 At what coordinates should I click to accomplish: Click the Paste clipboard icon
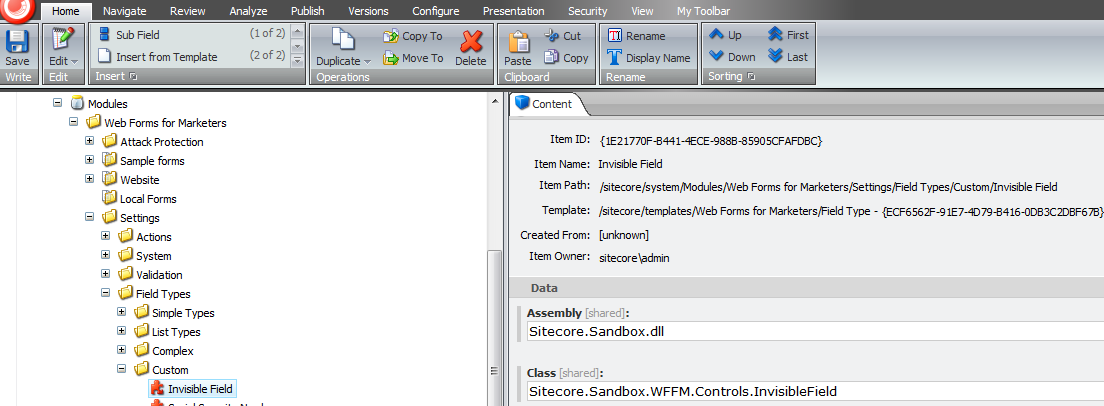(518, 47)
